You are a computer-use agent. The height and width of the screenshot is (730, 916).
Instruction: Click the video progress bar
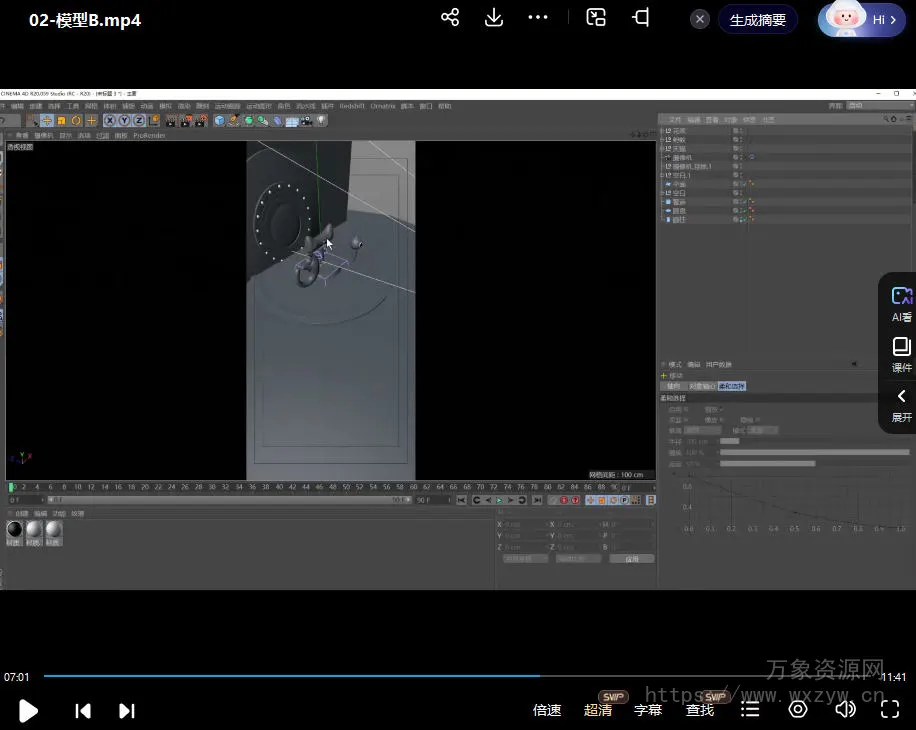coord(458,677)
